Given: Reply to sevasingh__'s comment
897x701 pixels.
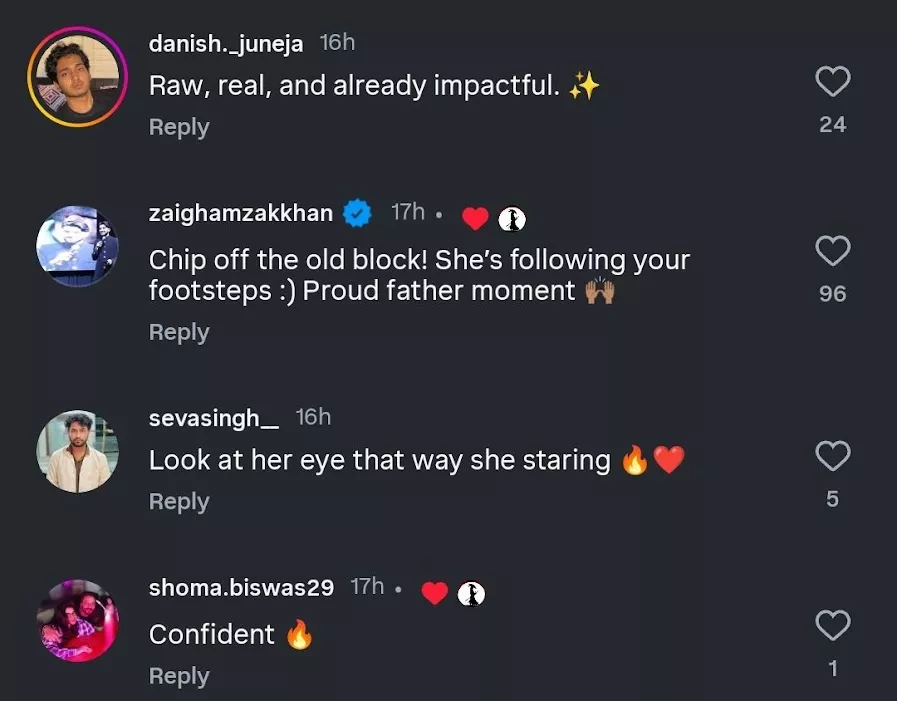Looking at the screenshot, I should (x=179, y=502).
